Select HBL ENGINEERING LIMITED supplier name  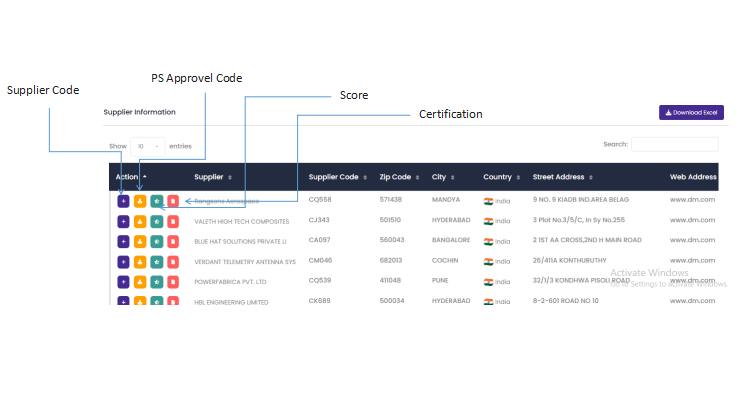231,302
